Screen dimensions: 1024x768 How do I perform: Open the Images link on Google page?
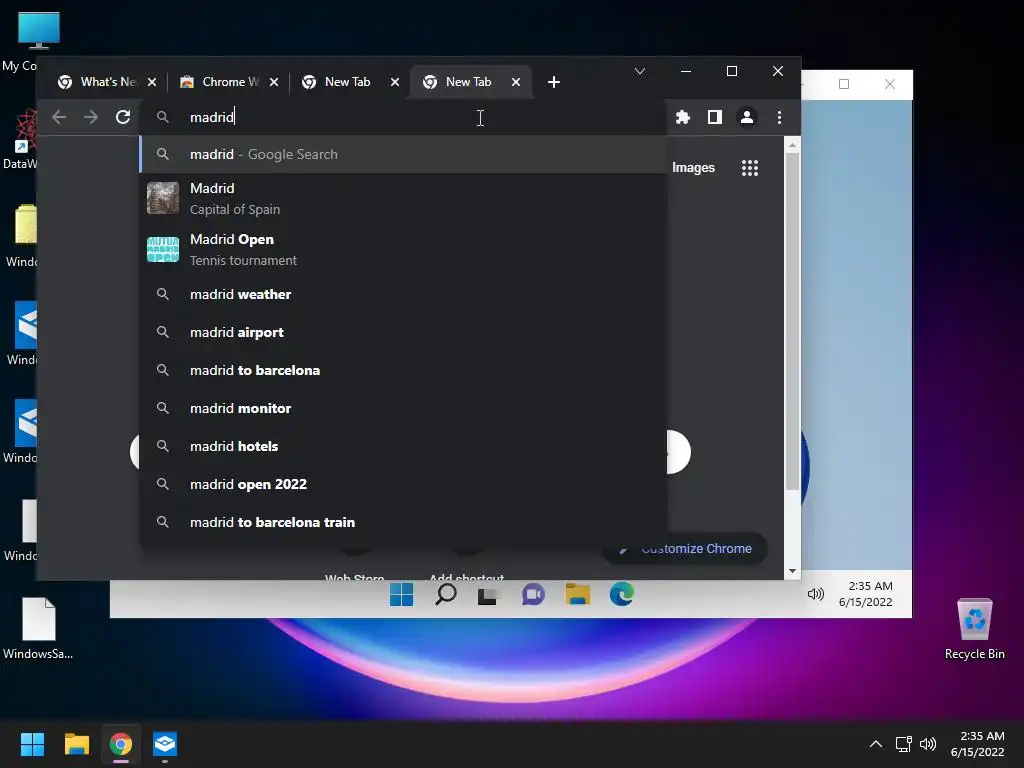693,168
